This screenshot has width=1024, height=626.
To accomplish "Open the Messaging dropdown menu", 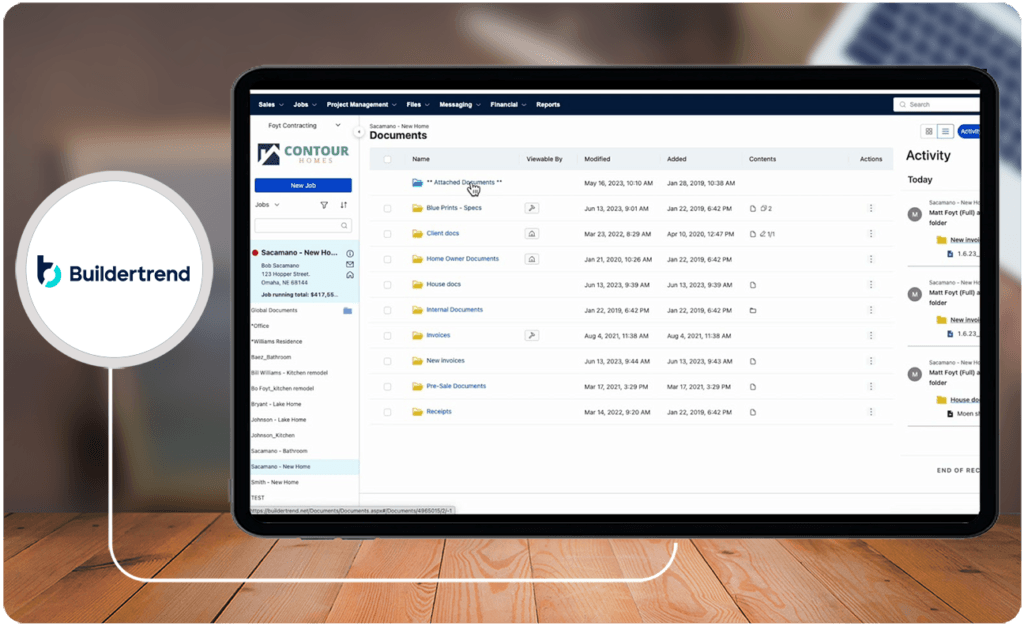I will [x=460, y=104].
